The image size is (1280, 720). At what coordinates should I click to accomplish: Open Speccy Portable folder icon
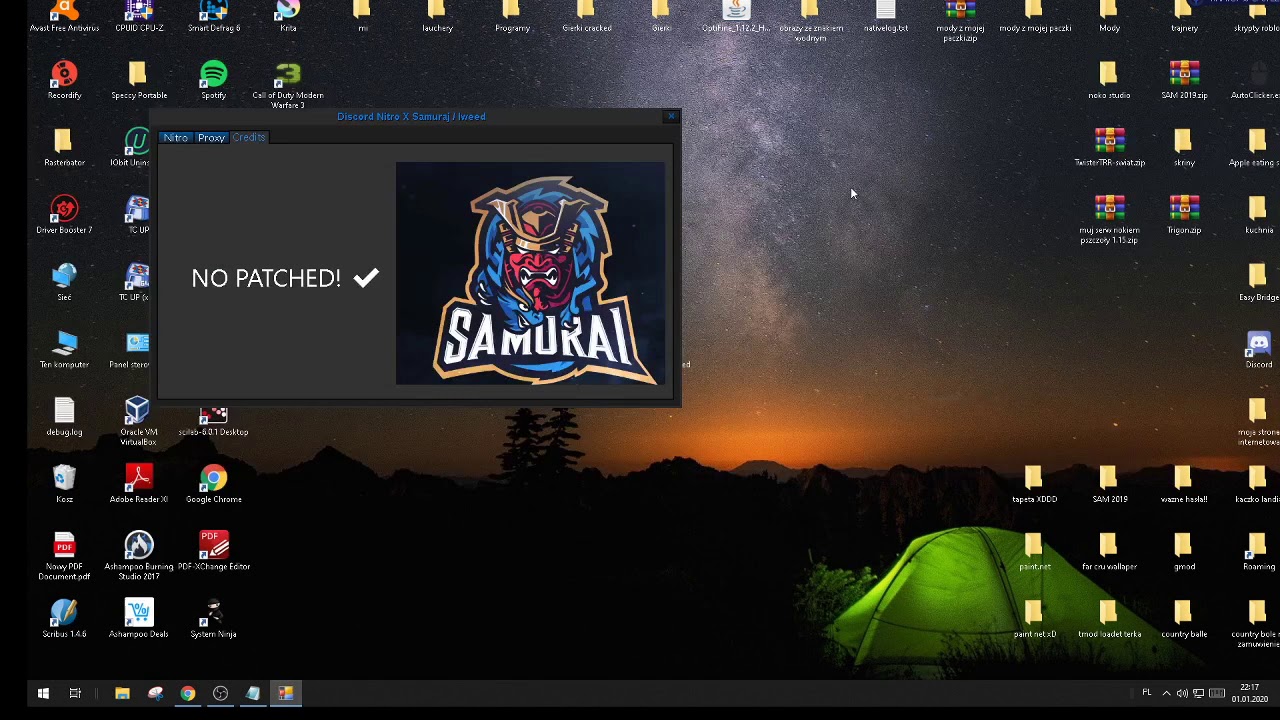pyautogui.click(x=138, y=81)
